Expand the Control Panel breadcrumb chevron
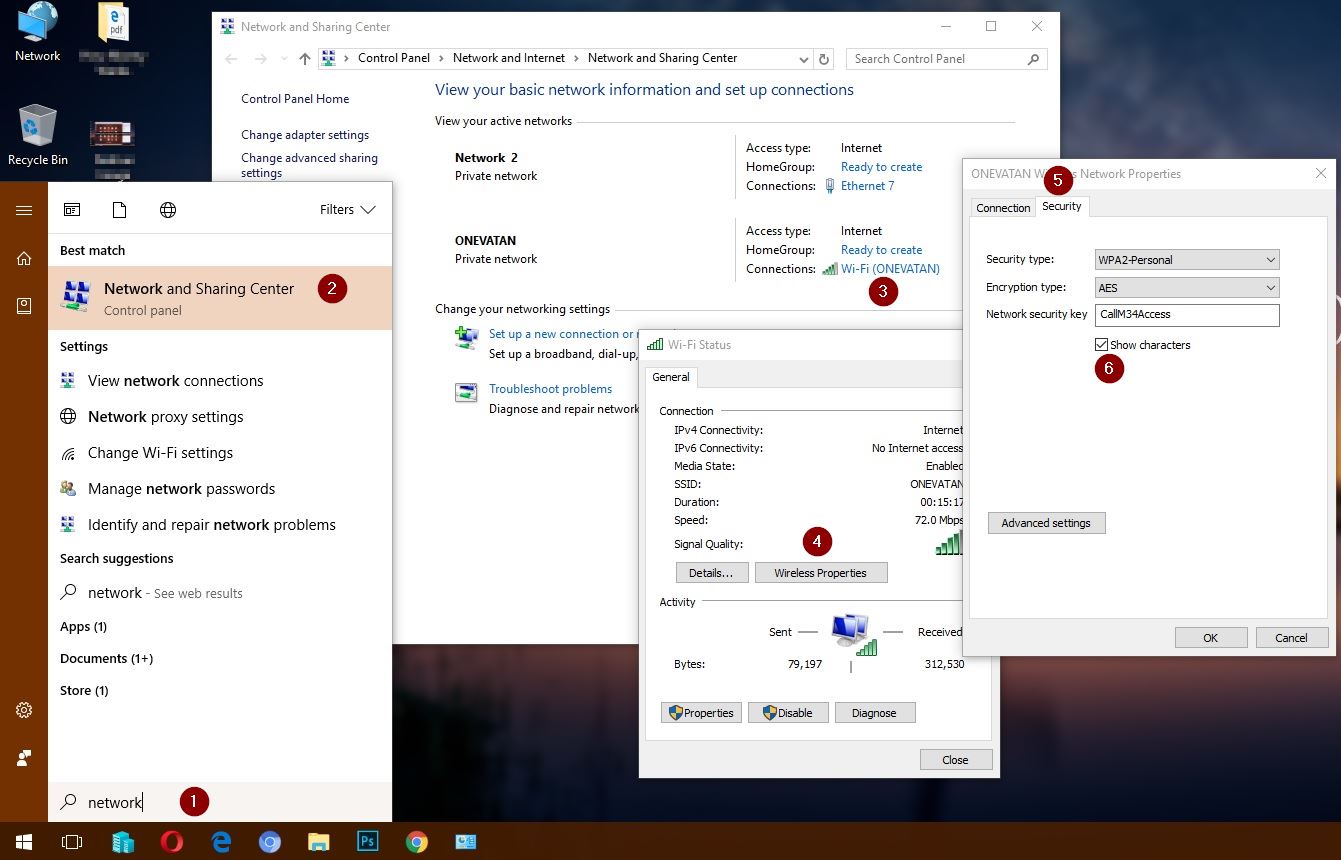Image resolution: width=1341 pixels, height=860 pixels. coord(441,58)
